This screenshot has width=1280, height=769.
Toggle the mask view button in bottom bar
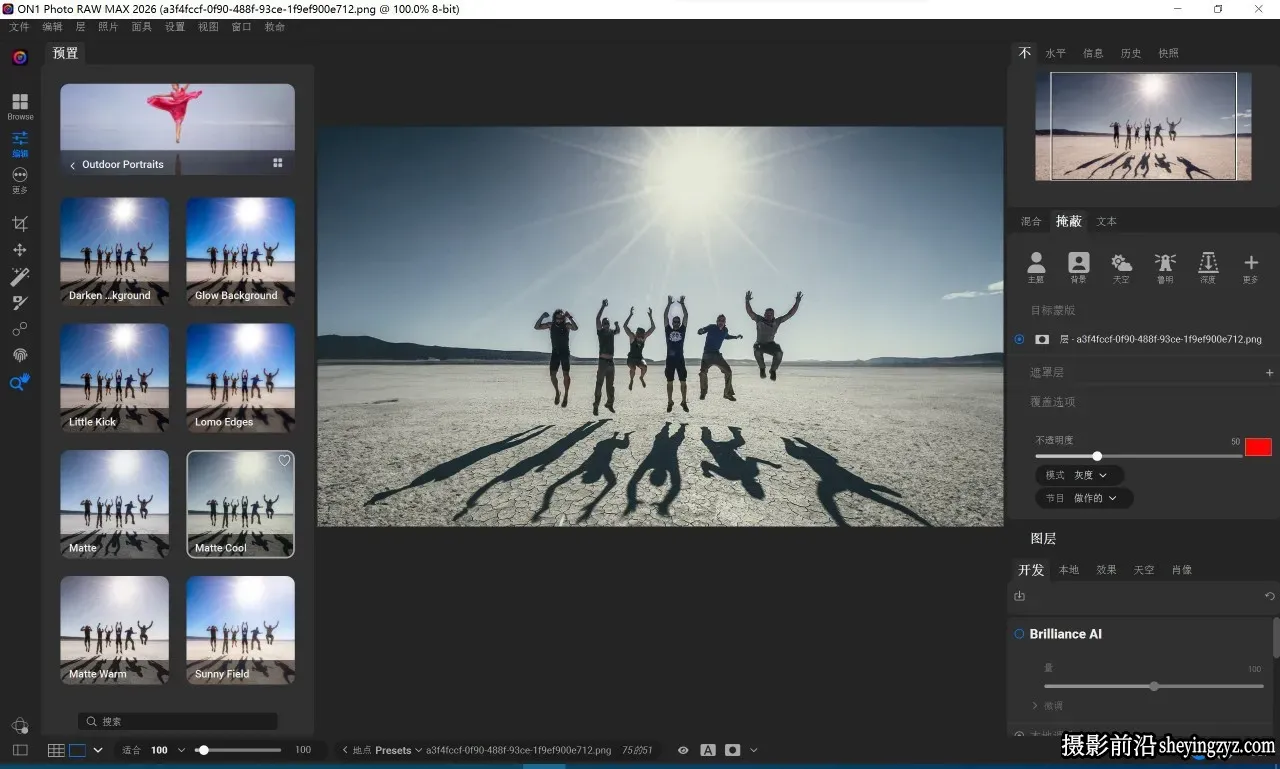click(x=733, y=750)
